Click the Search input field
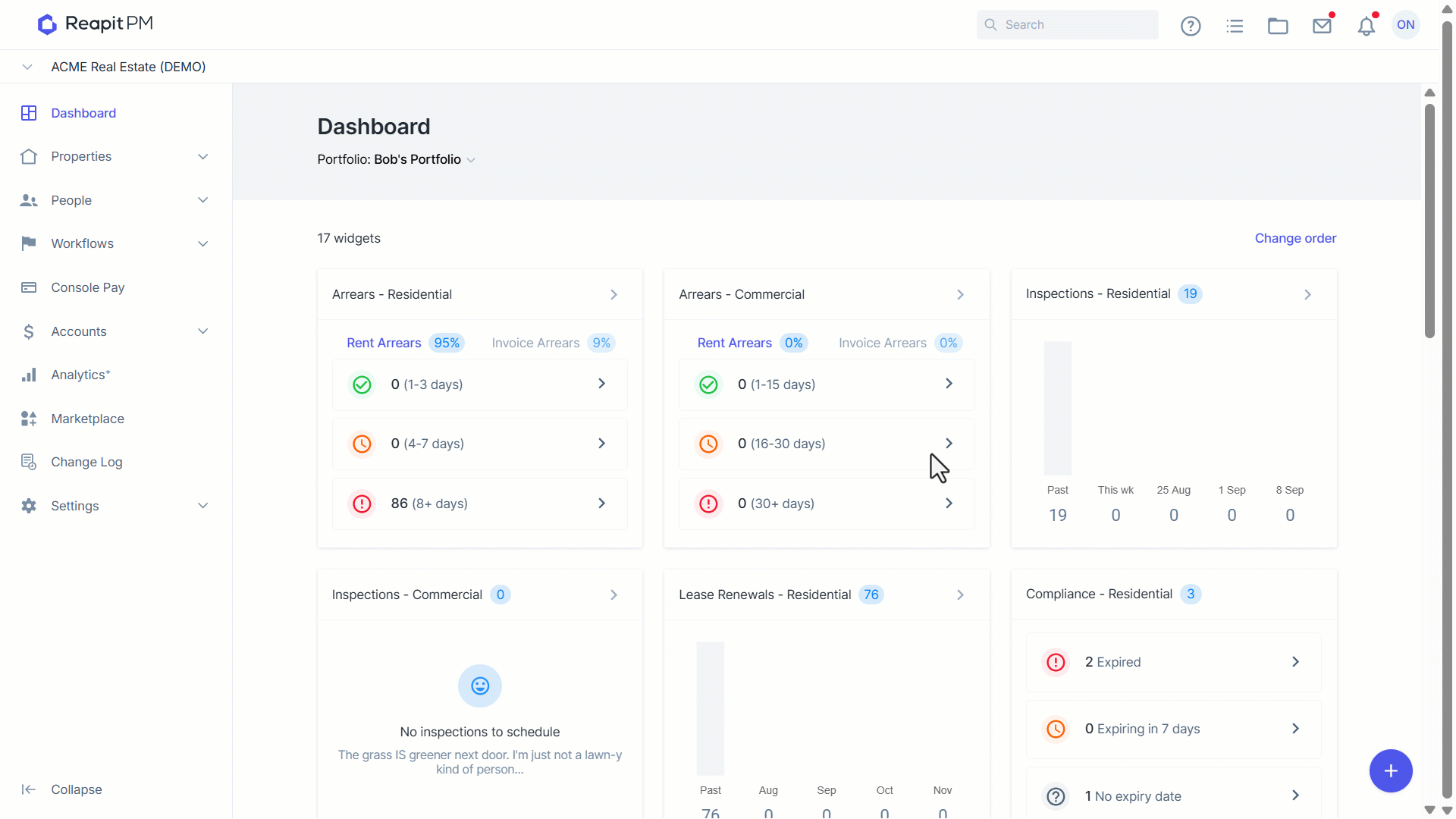Screen dimensions: 1456x819 click(1067, 25)
